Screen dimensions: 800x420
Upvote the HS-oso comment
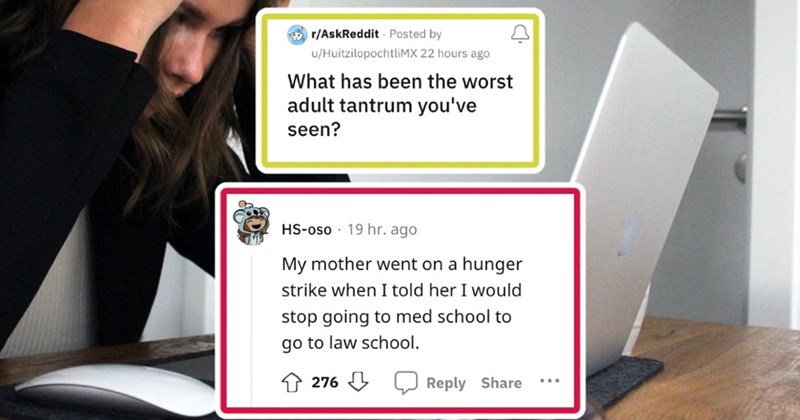(x=292, y=382)
